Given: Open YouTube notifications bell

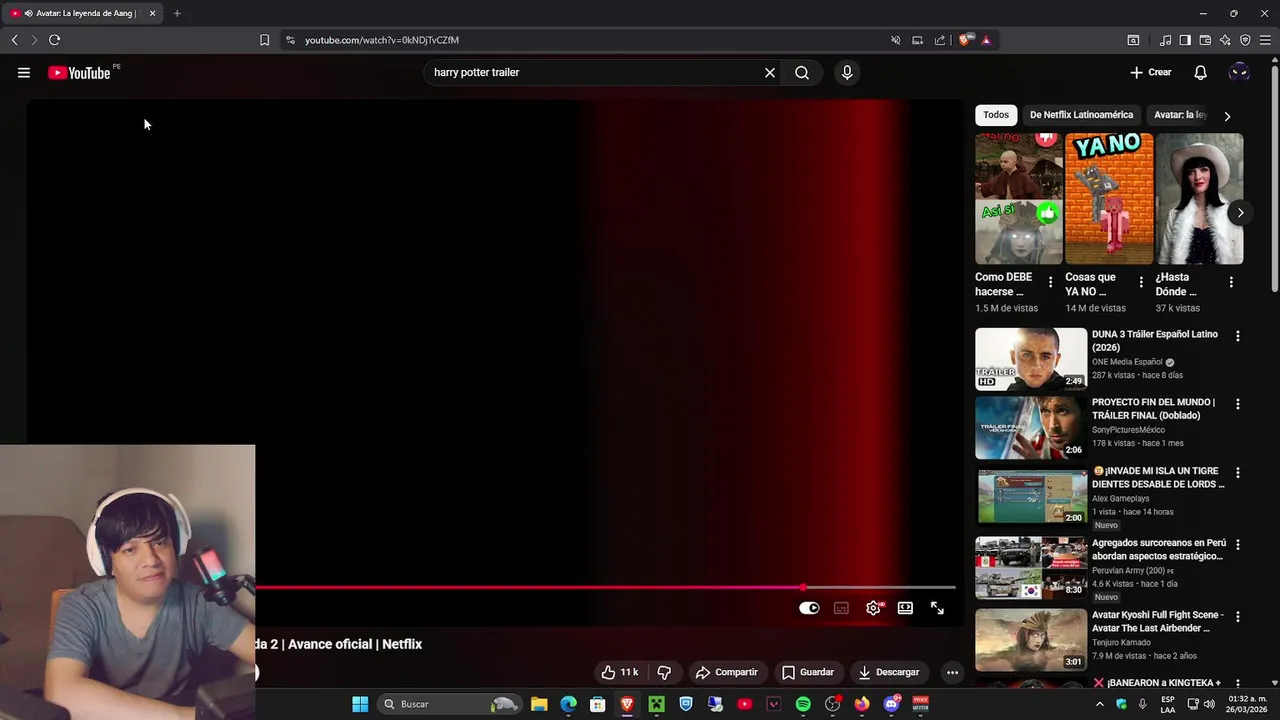Looking at the screenshot, I should tap(1201, 72).
